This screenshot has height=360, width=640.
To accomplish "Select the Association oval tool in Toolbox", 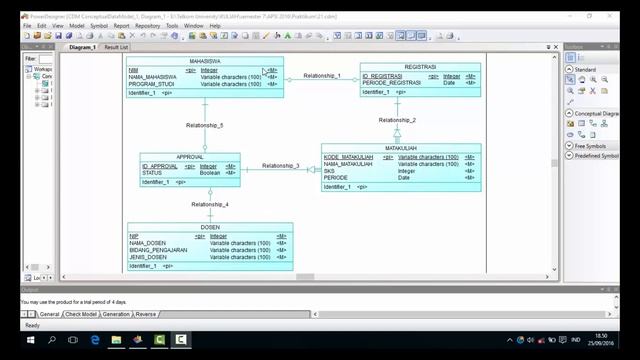I will [570, 135].
